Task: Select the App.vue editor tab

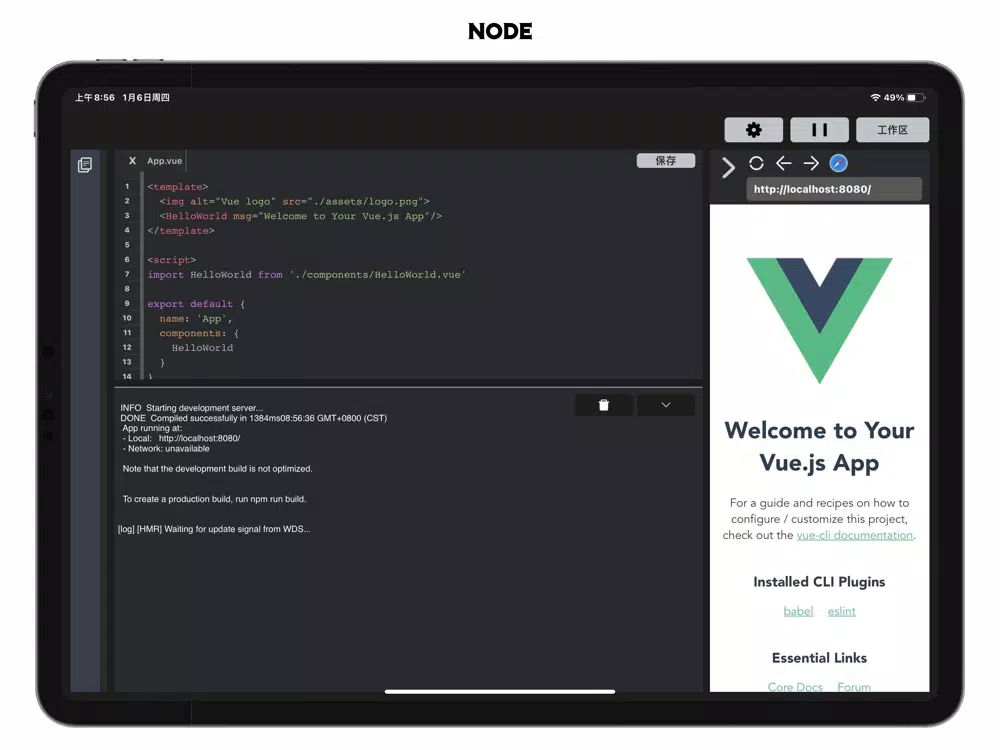Action: [x=165, y=161]
